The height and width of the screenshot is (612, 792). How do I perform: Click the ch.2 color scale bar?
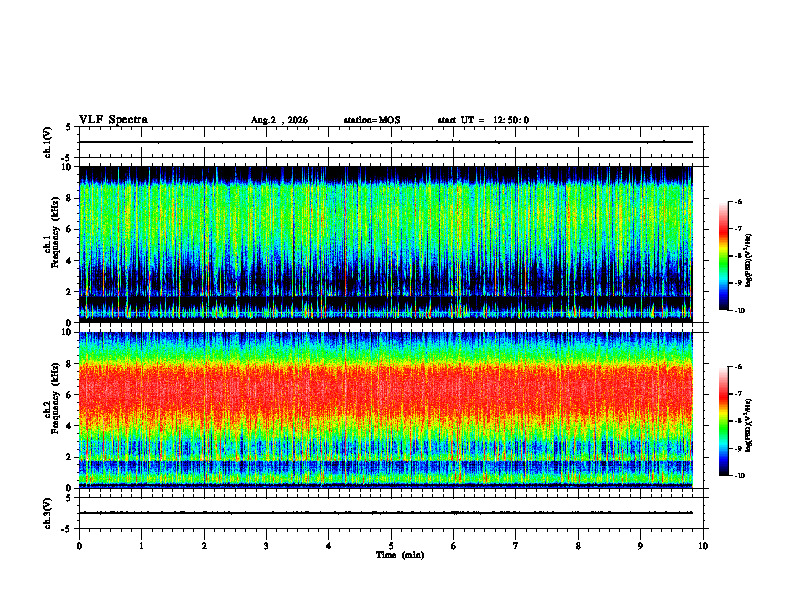(723, 421)
